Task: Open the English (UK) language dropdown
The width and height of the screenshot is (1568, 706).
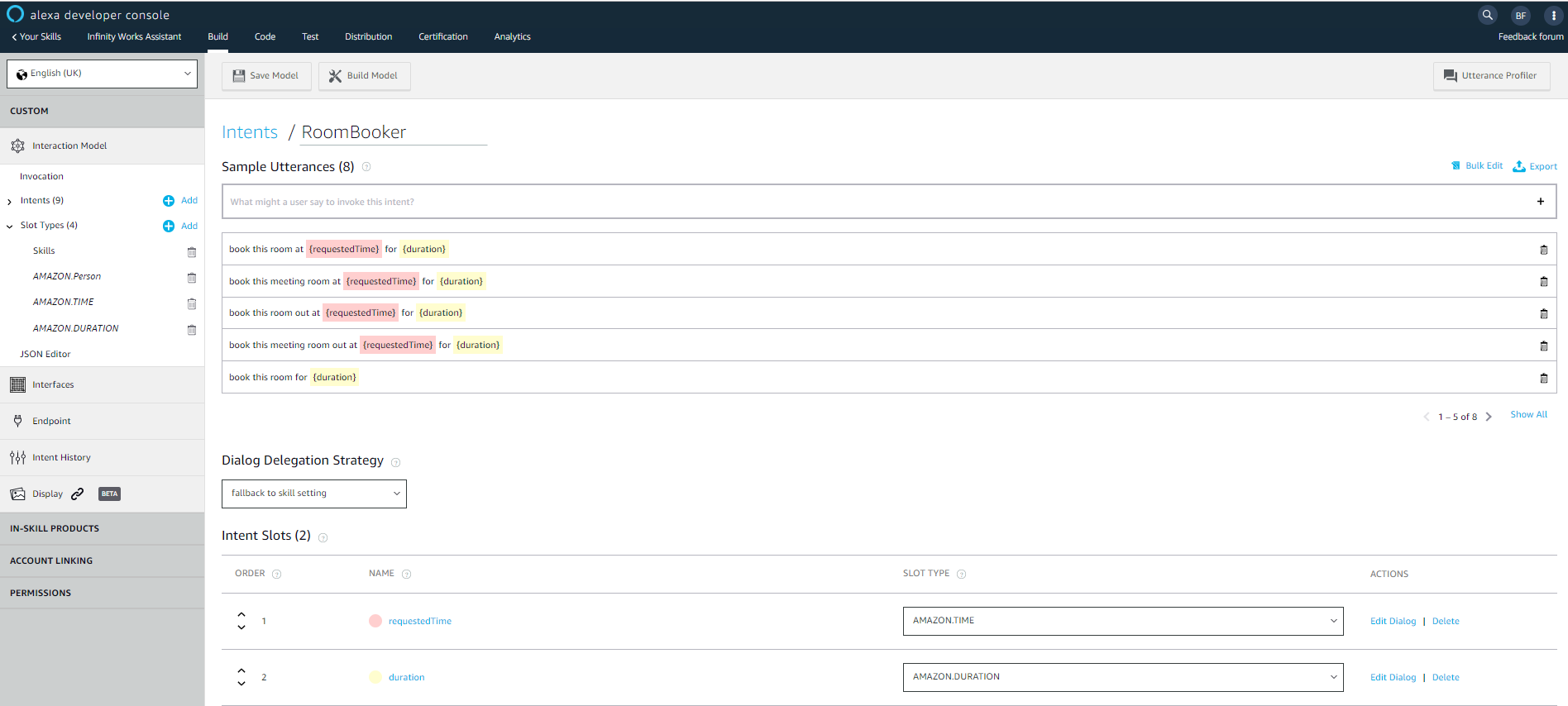Action: click(103, 74)
